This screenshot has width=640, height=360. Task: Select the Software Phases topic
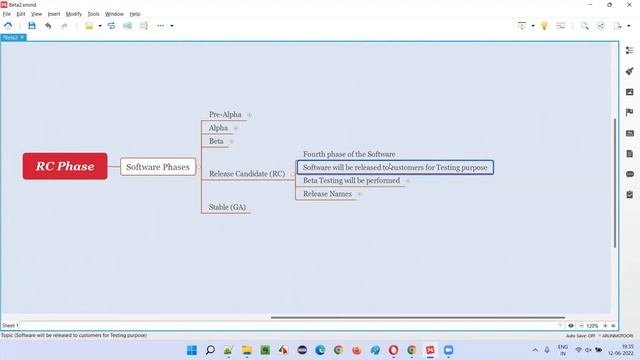158,167
